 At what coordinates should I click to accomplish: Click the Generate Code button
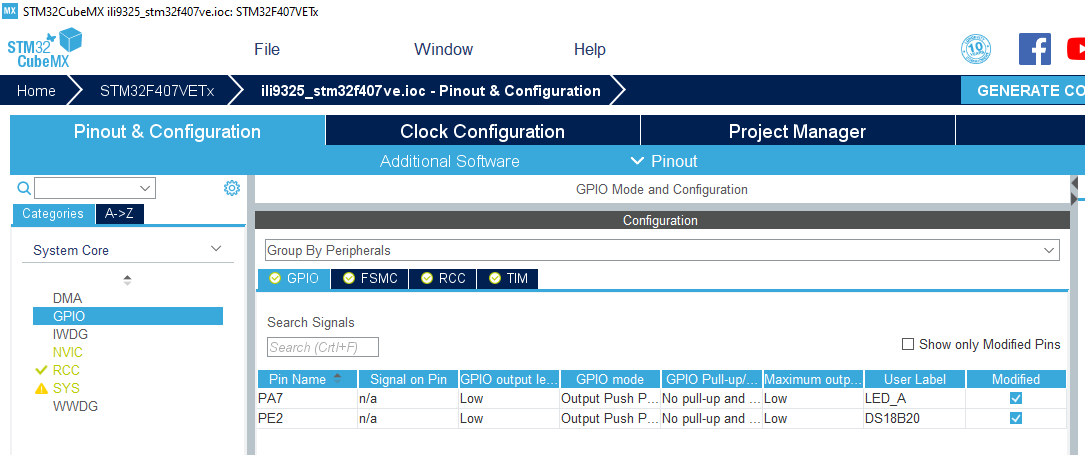[x=1023, y=91]
